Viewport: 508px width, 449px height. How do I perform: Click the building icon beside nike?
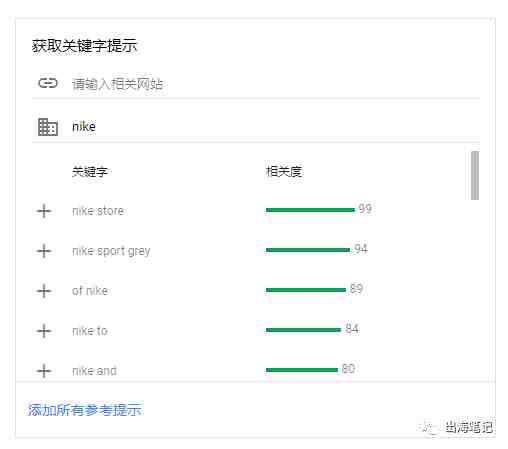pyautogui.click(x=48, y=127)
